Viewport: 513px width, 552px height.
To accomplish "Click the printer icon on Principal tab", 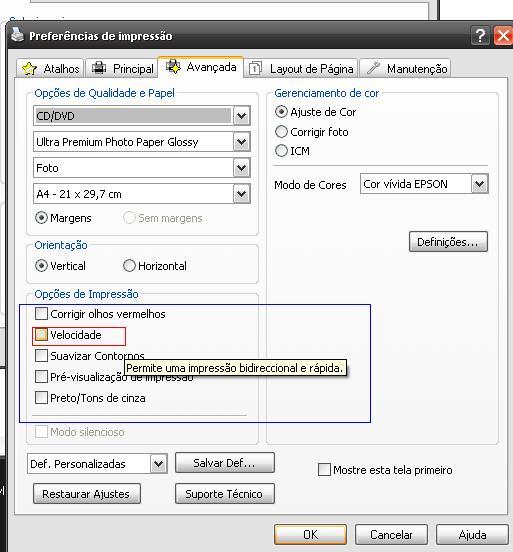I will (x=99, y=67).
